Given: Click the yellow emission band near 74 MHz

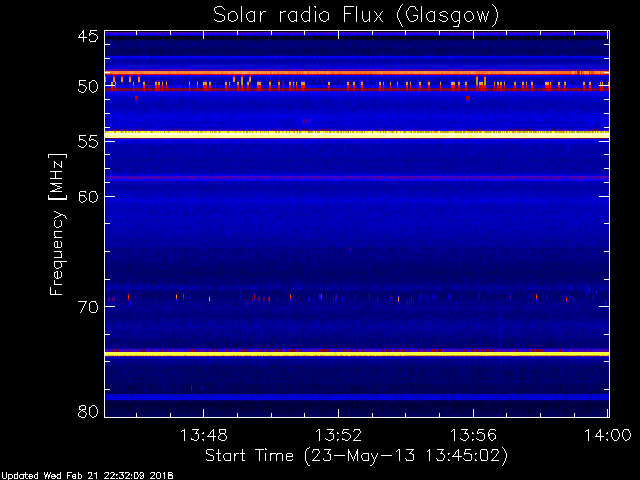Looking at the screenshot, I should (357, 354).
